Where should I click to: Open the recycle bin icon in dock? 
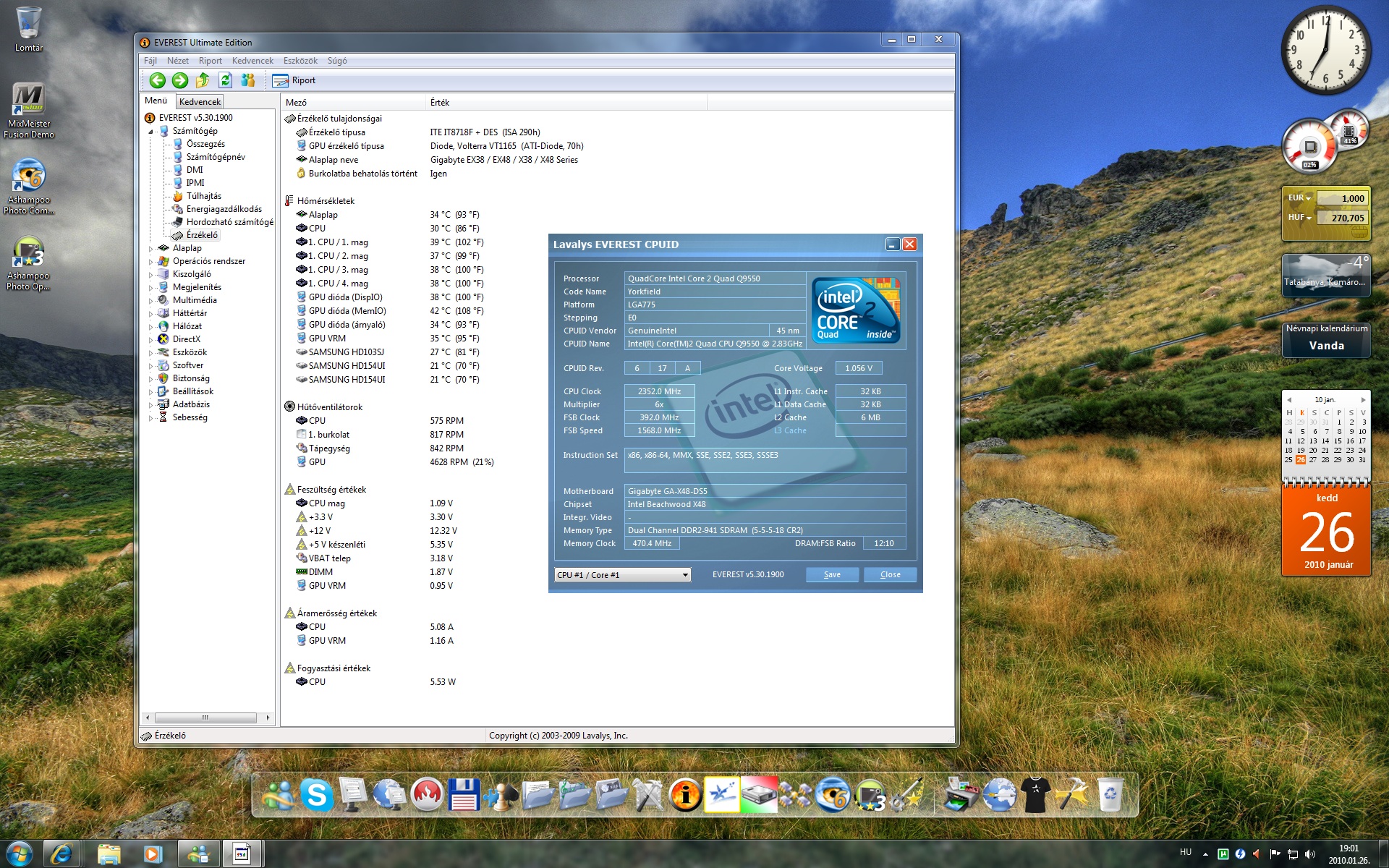tap(1110, 795)
